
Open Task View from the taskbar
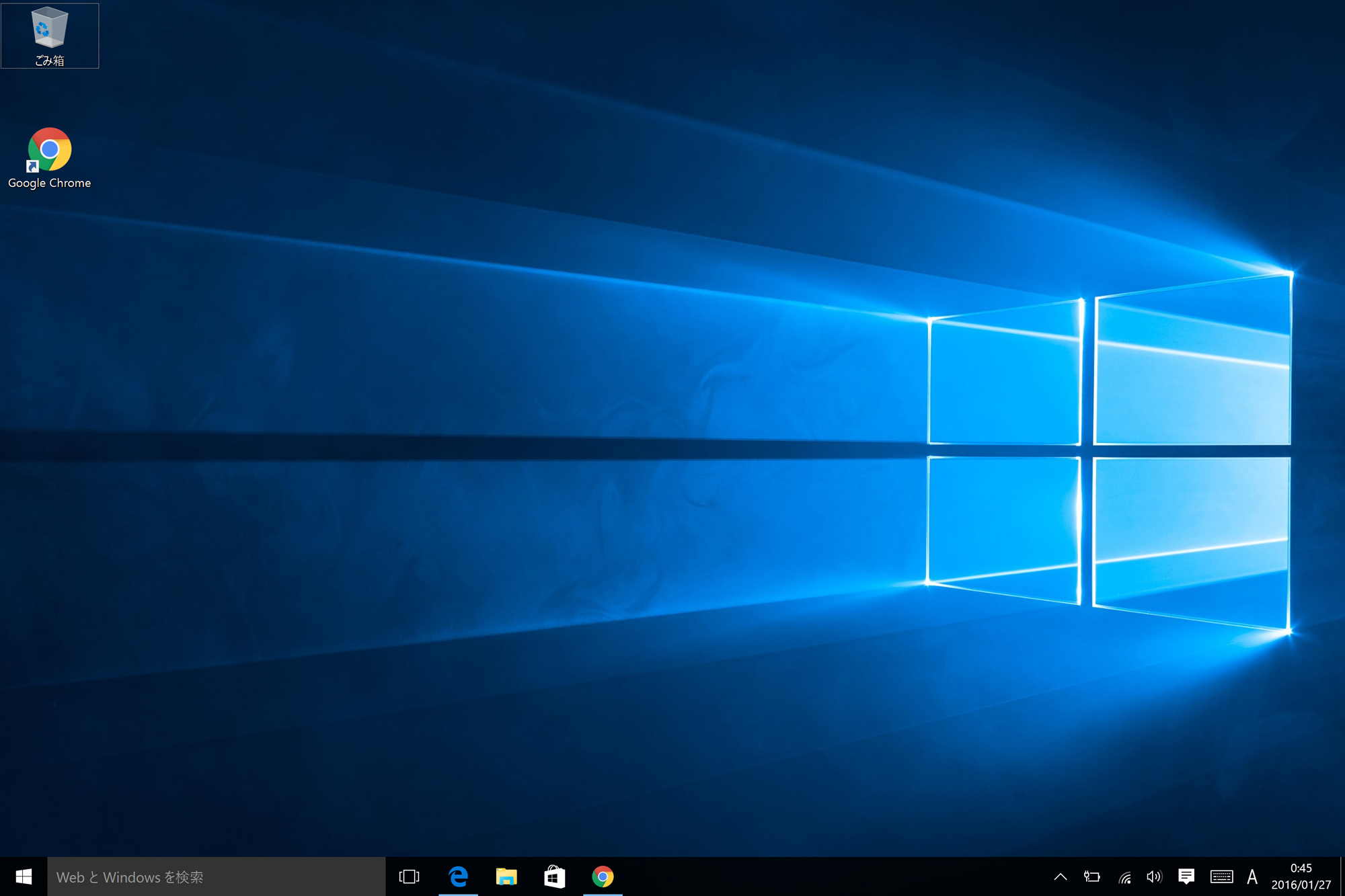click(409, 877)
